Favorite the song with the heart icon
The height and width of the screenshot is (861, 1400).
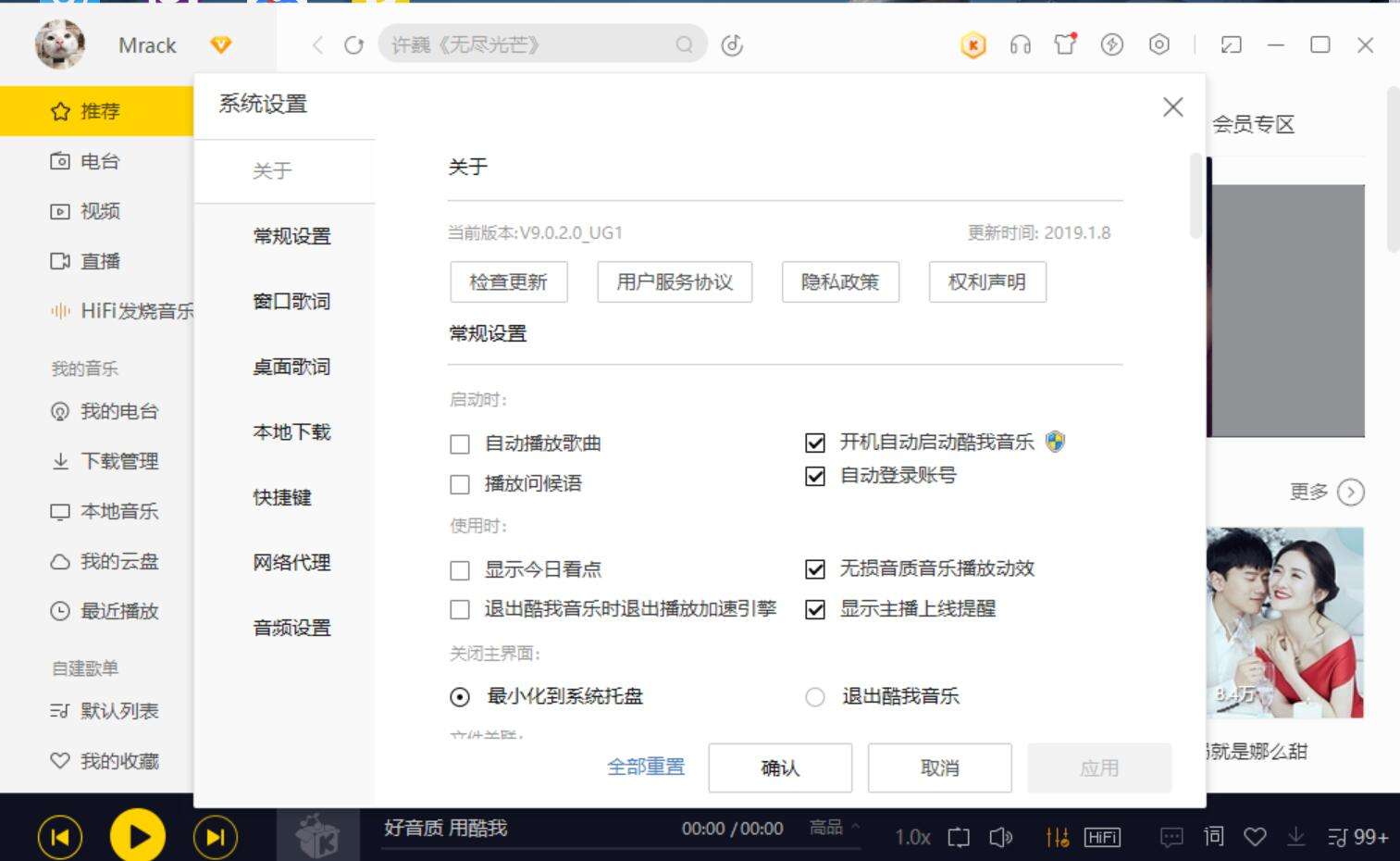[x=1255, y=837]
